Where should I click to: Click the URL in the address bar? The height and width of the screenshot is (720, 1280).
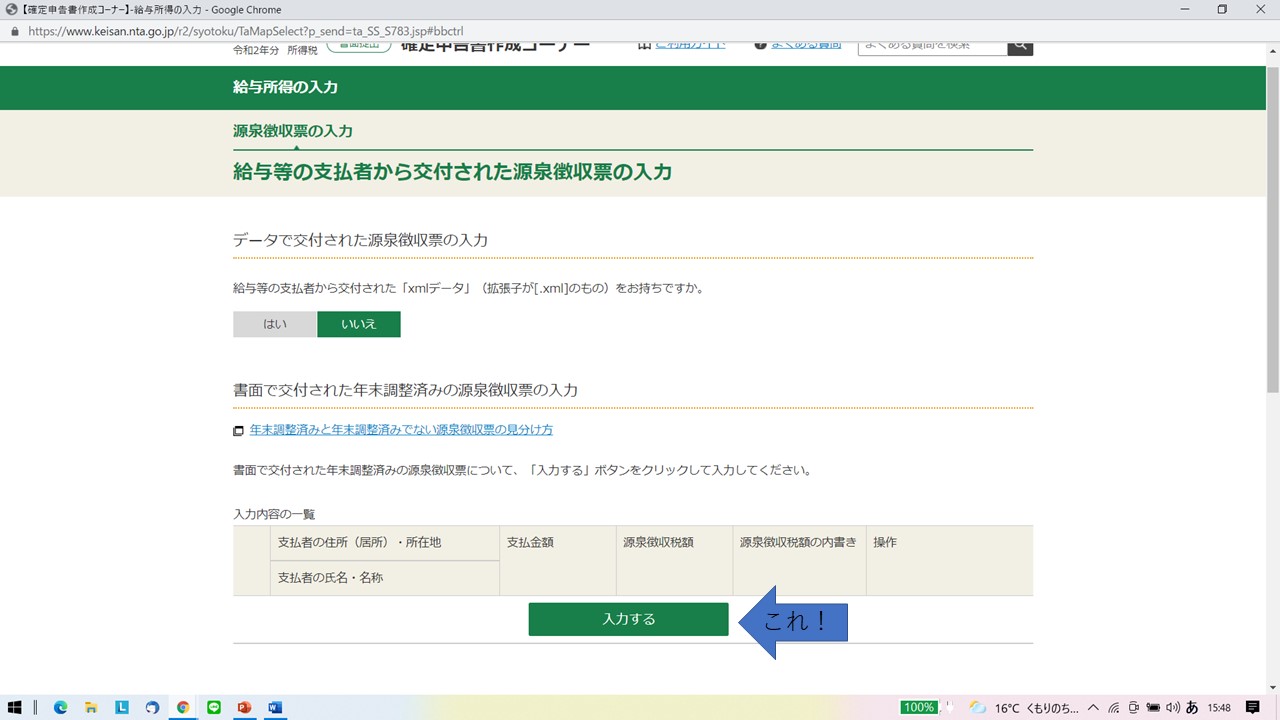click(246, 31)
